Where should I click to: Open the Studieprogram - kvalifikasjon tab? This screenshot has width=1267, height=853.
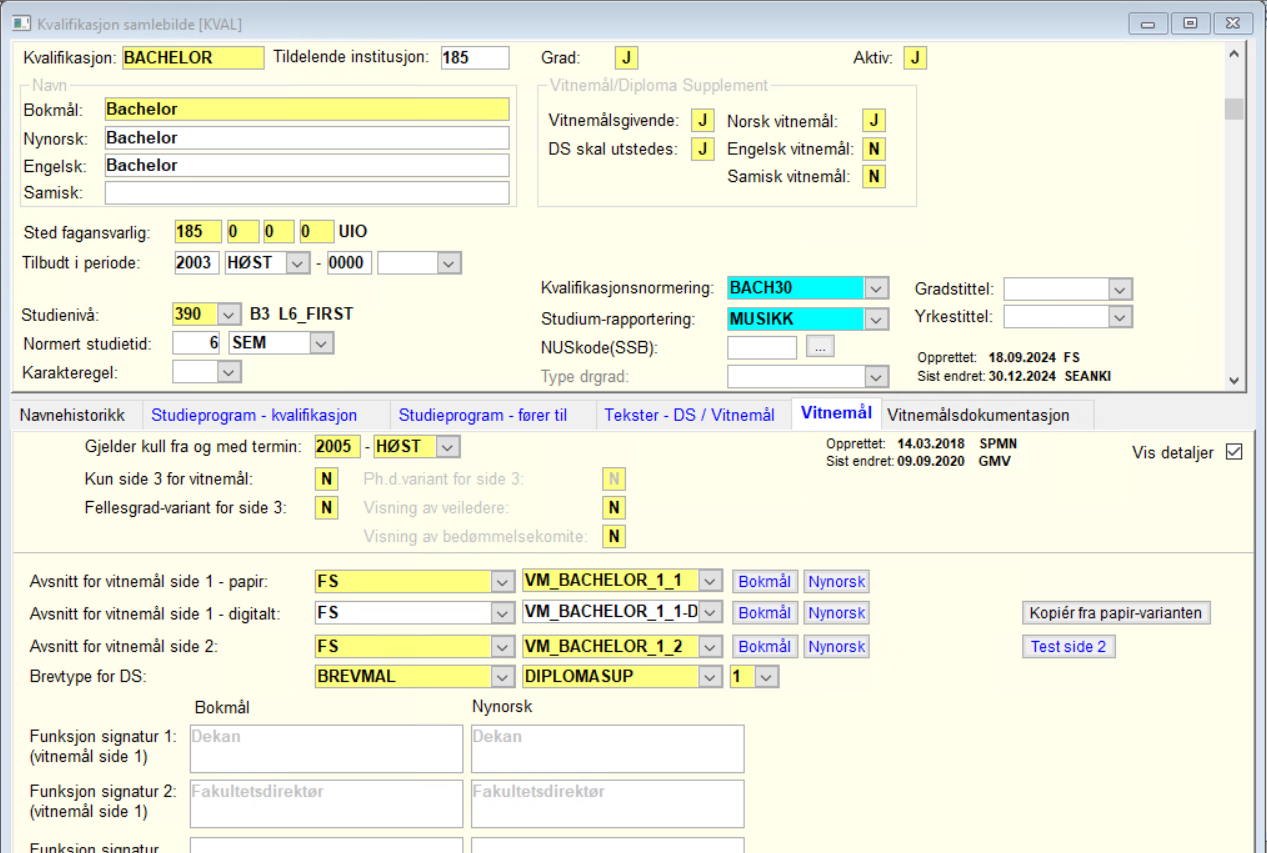pyautogui.click(x=254, y=415)
